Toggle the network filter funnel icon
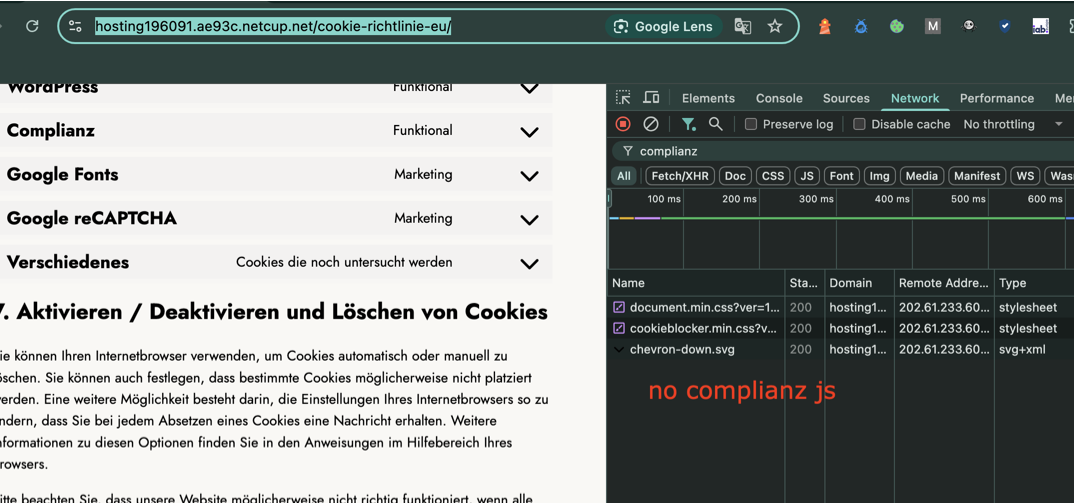The image size is (1074, 503). [x=688, y=124]
